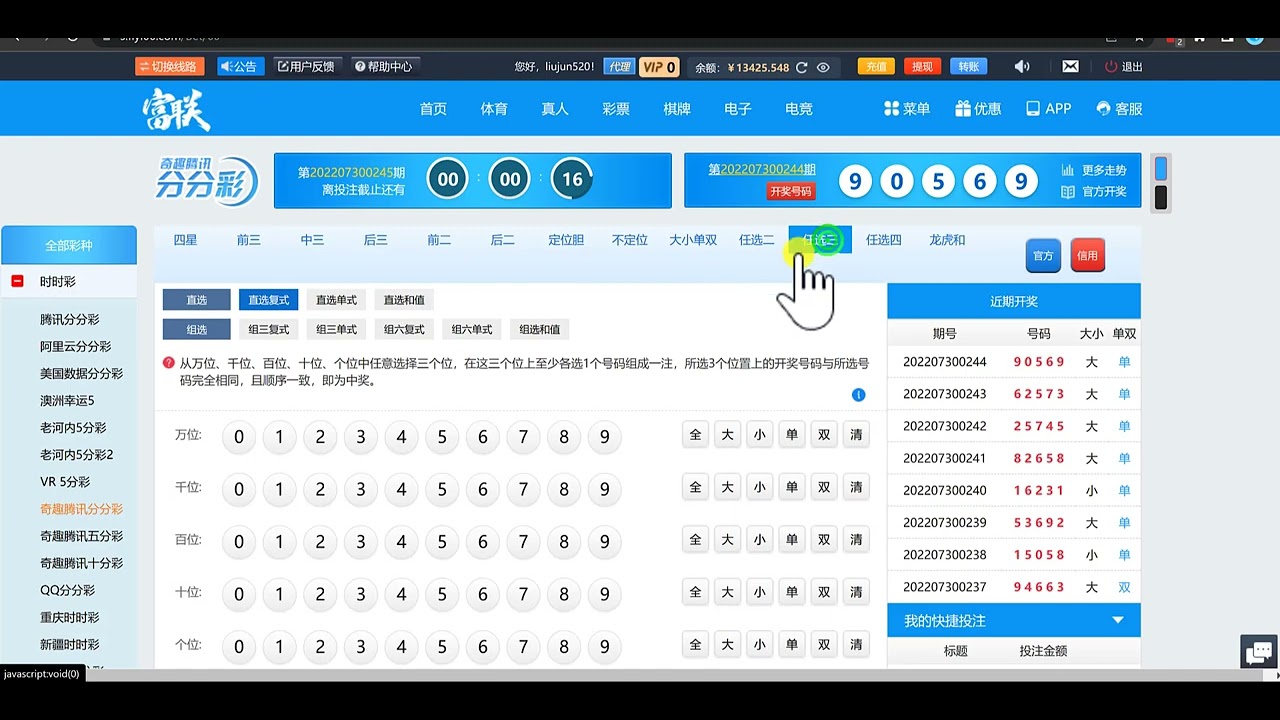Open 官方开奖 official draw link
Viewport: 1280px width, 720px height.
tap(1093, 192)
